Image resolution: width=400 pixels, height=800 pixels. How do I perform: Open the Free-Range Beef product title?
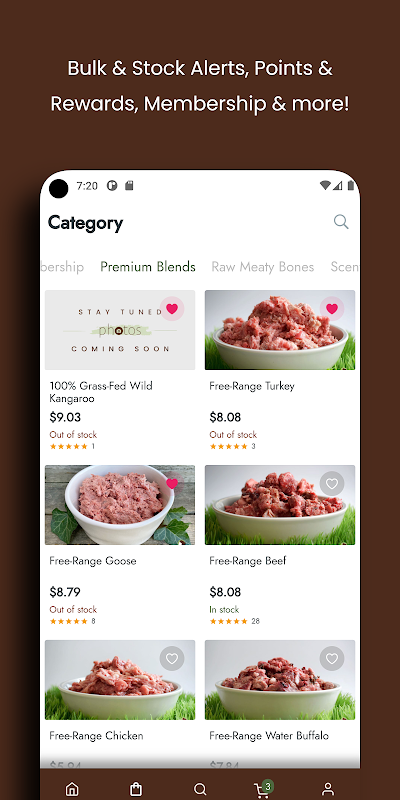point(248,561)
